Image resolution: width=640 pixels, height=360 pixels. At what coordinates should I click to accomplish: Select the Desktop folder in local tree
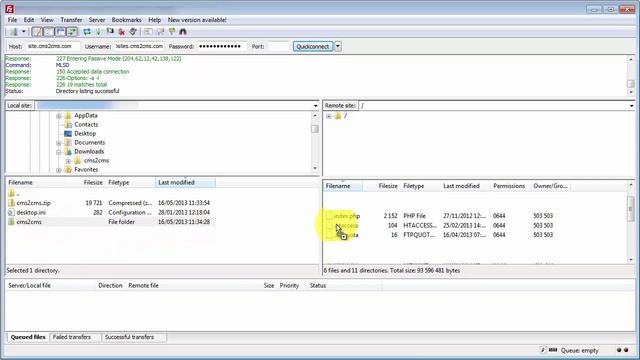(x=85, y=133)
